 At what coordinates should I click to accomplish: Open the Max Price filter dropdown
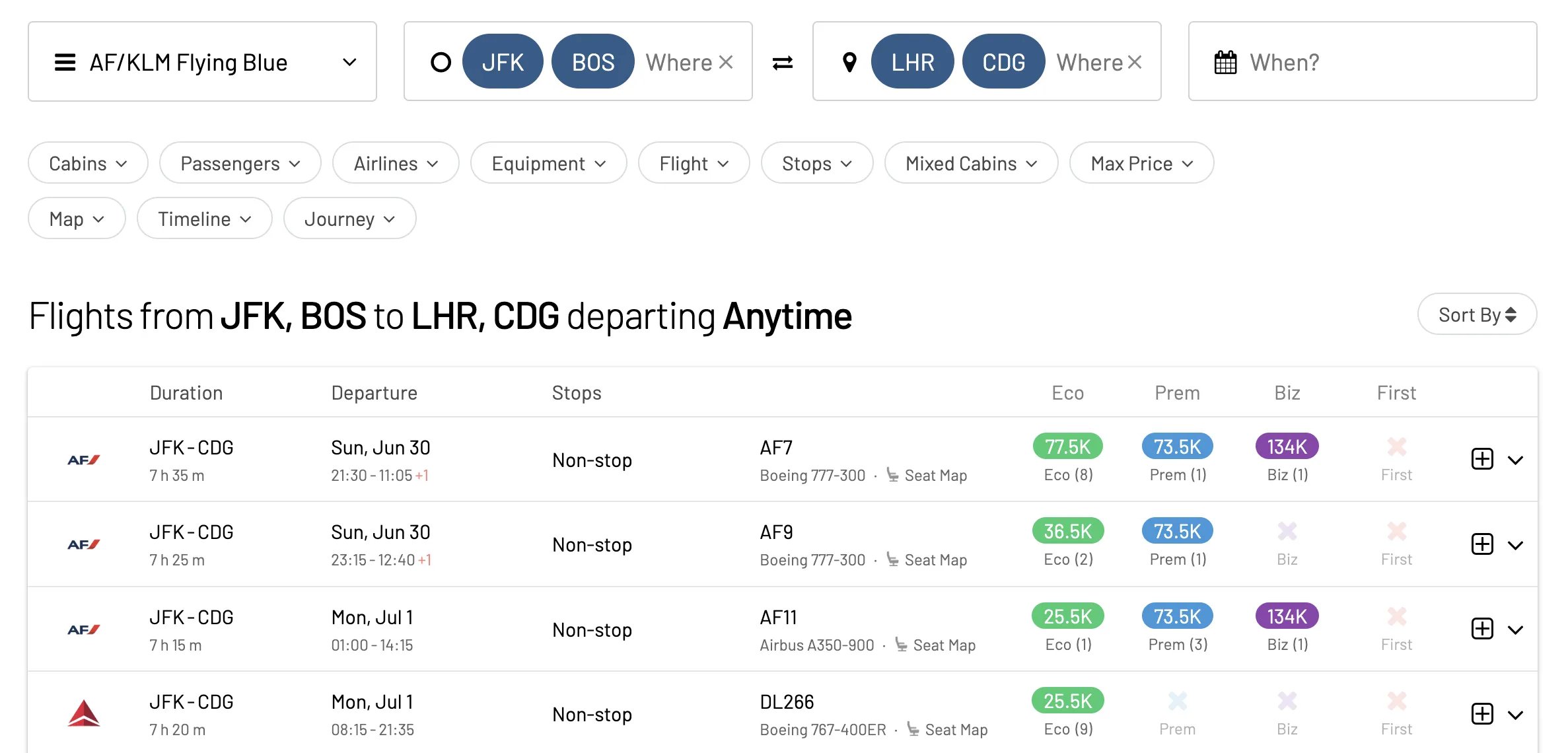click(1142, 163)
